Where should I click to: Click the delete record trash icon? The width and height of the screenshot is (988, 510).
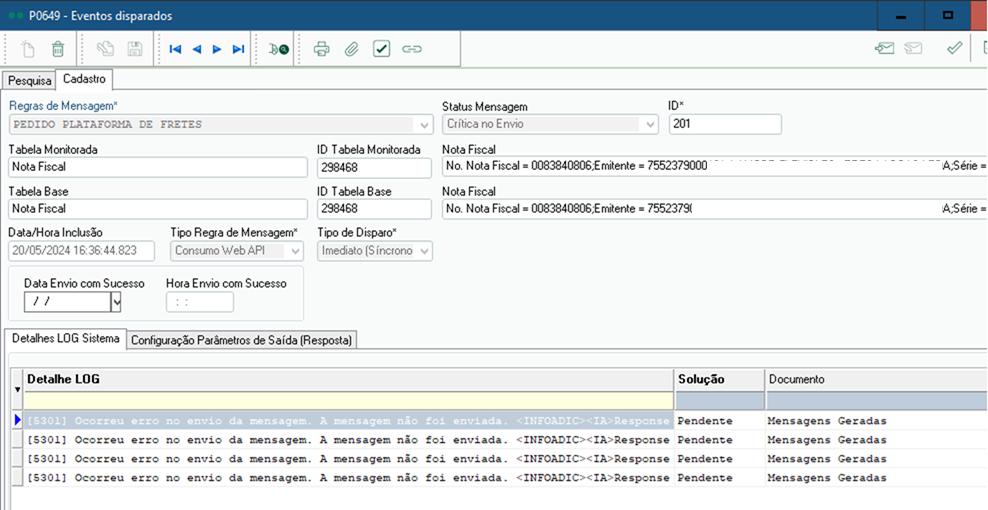pyautogui.click(x=58, y=48)
